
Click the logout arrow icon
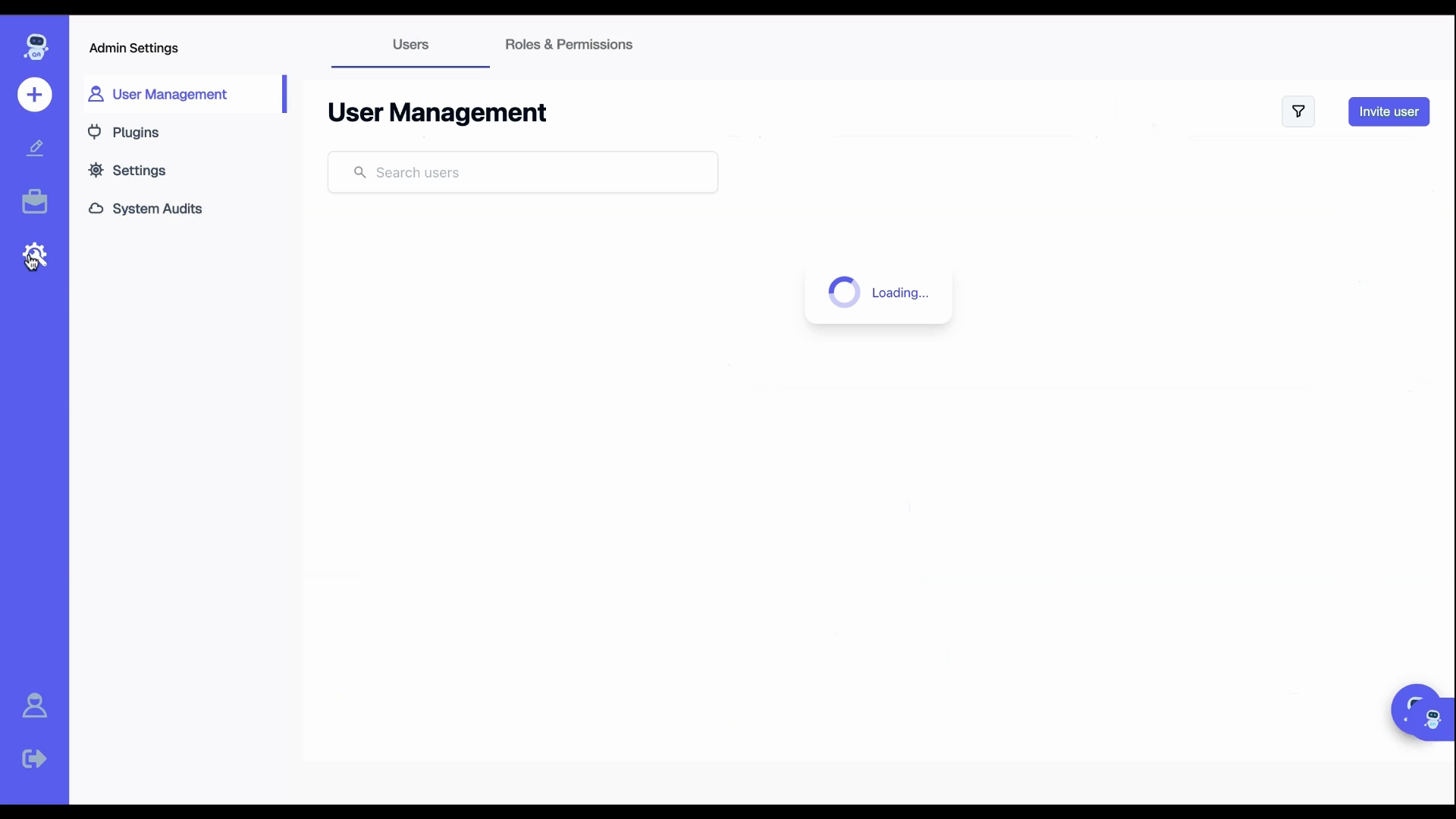pyautogui.click(x=35, y=758)
